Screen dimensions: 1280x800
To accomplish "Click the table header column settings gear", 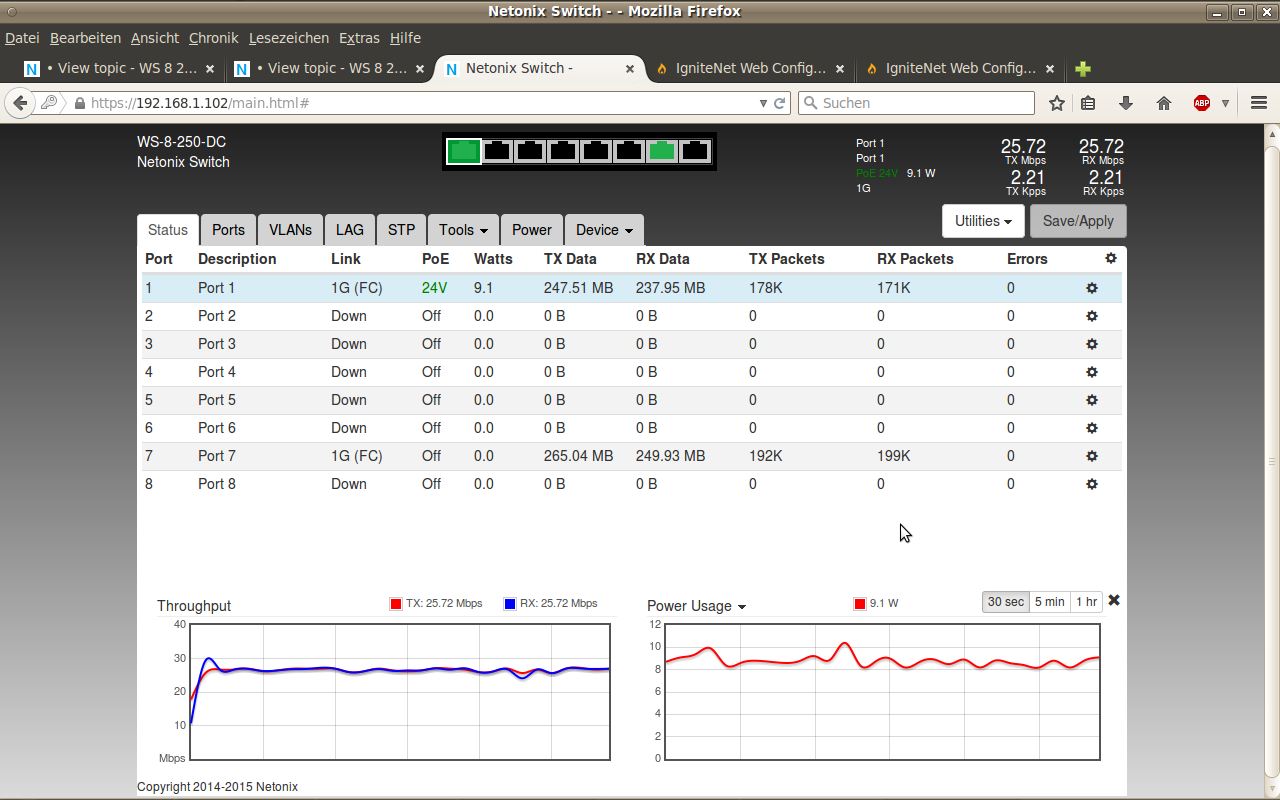I will [1110, 258].
